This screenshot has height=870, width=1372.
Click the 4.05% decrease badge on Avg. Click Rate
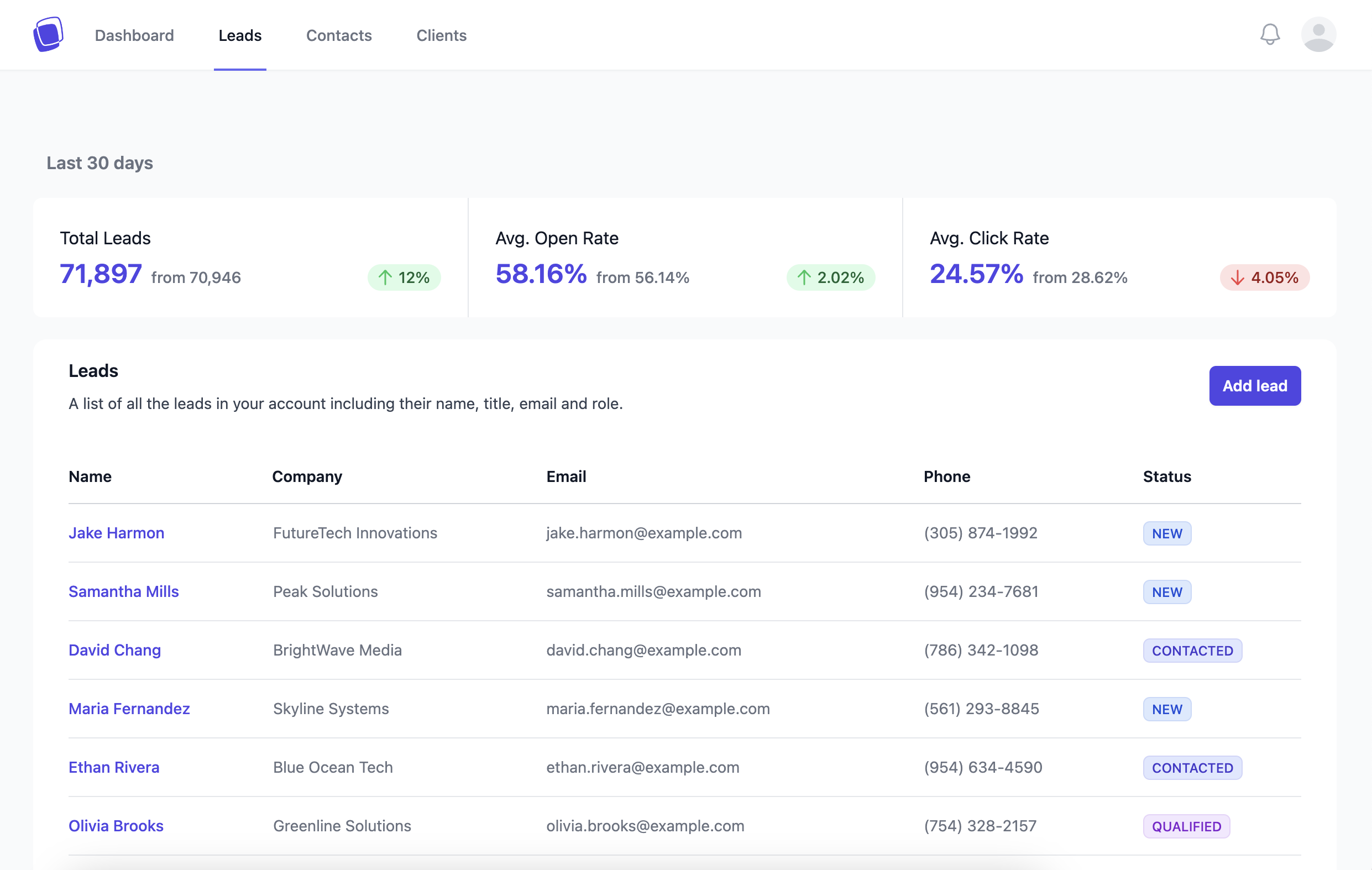coord(1264,277)
